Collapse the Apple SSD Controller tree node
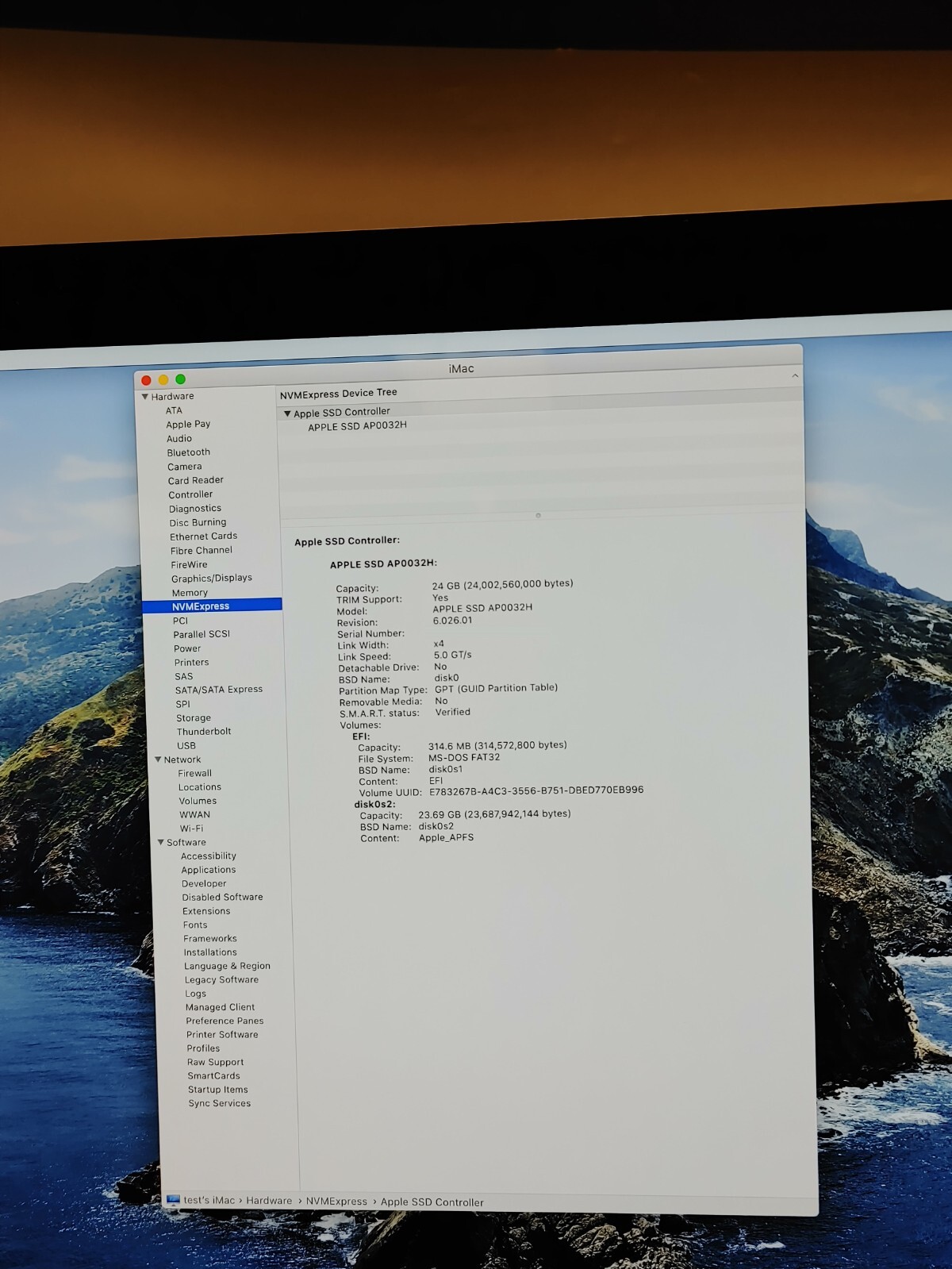Image resolution: width=952 pixels, height=1269 pixels. (x=287, y=413)
